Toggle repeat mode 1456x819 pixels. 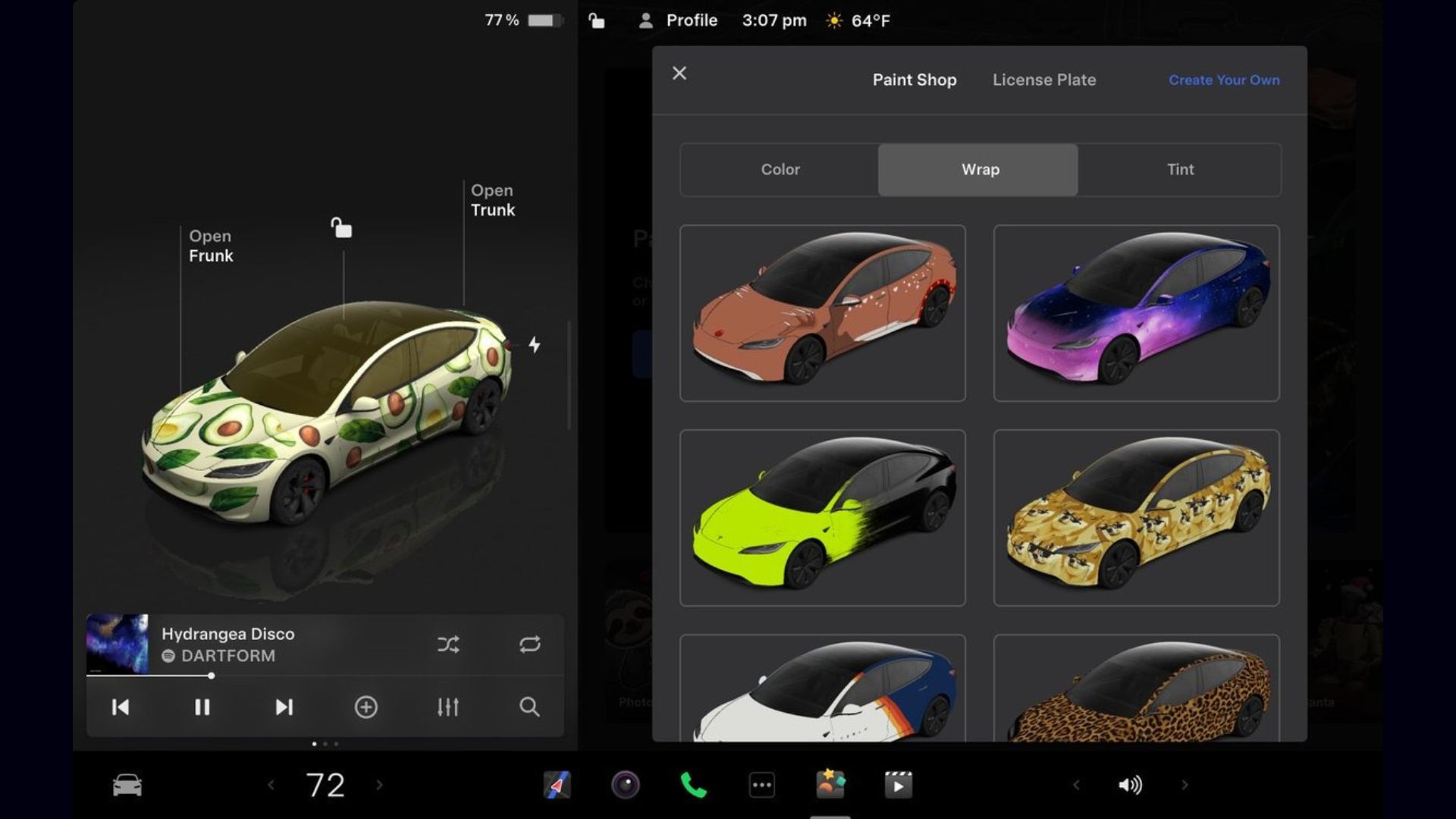[529, 645]
